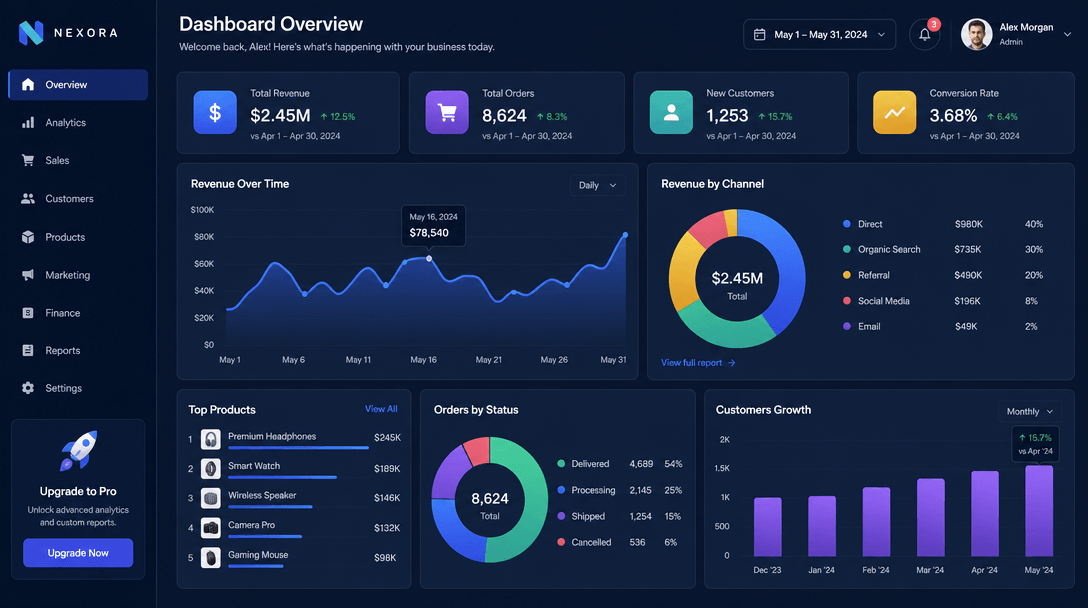1088x608 pixels.
Task: Click the calendar icon in date selector
Action: (760, 35)
